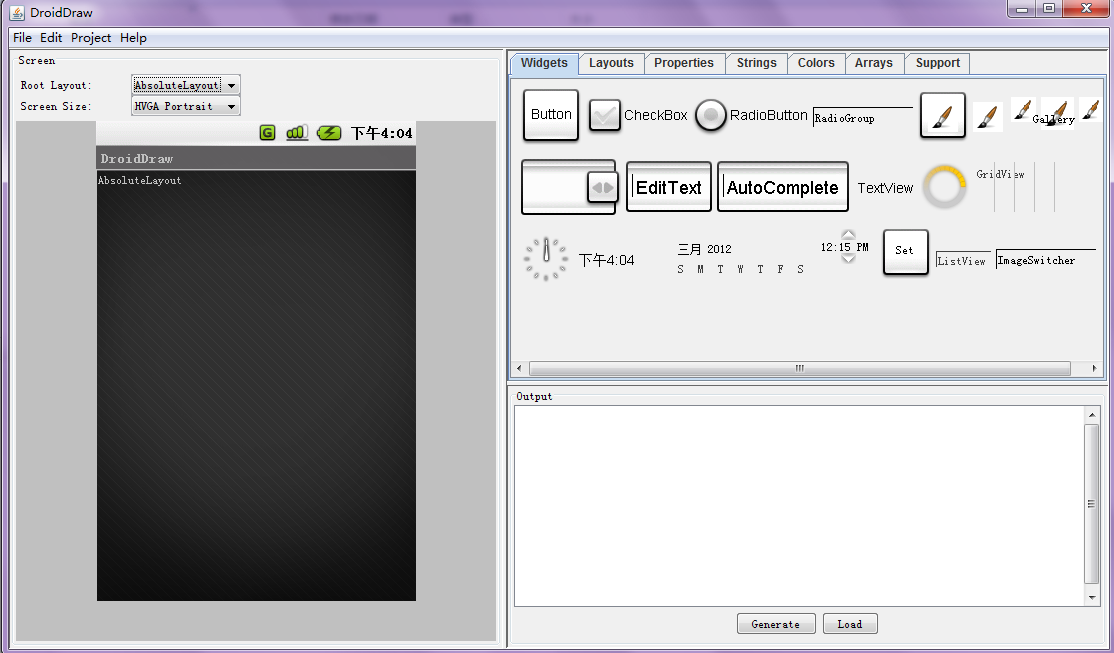Click the Generate button

coord(776,624)
